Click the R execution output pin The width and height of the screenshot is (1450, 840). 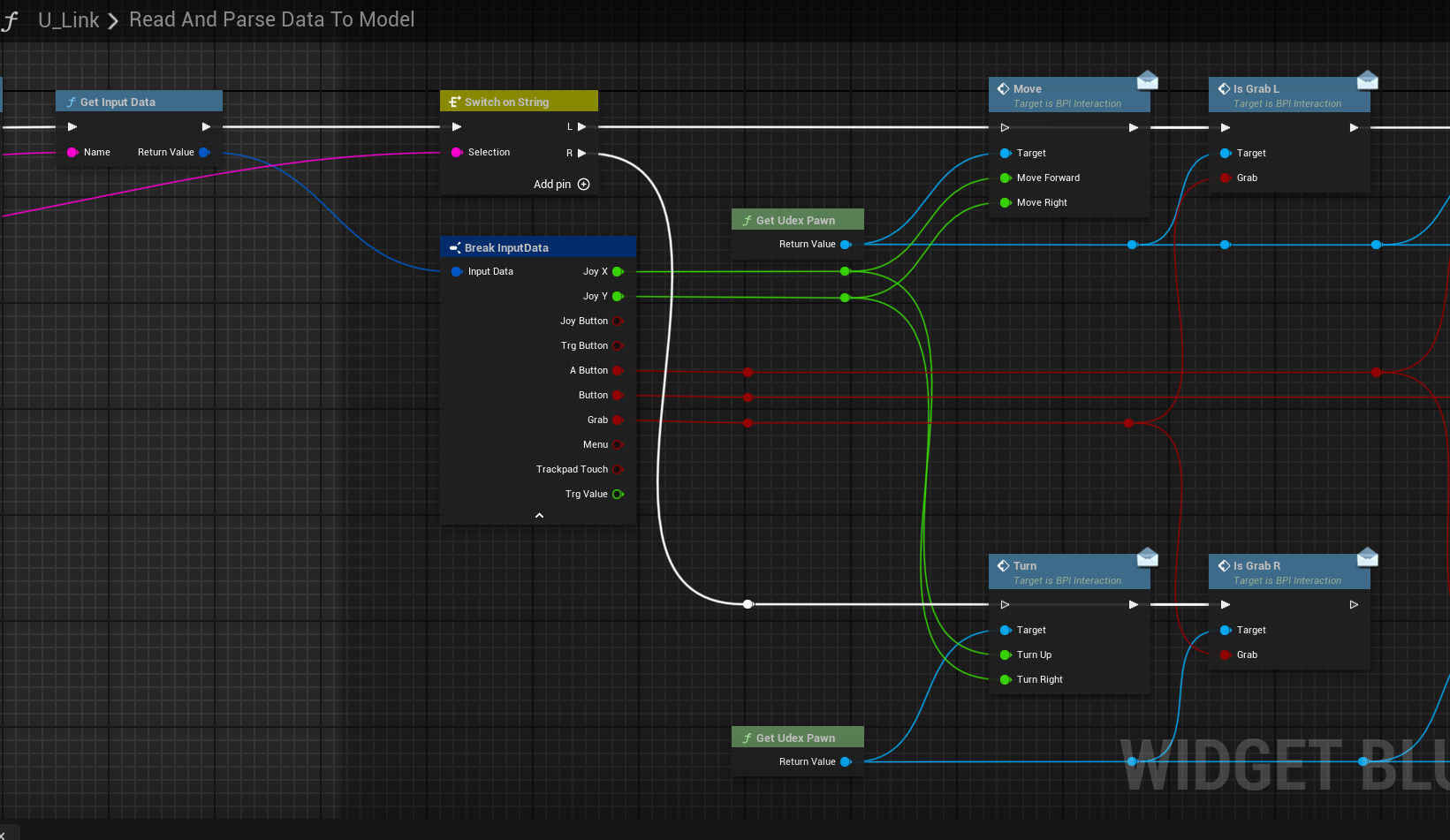(581, 153)
